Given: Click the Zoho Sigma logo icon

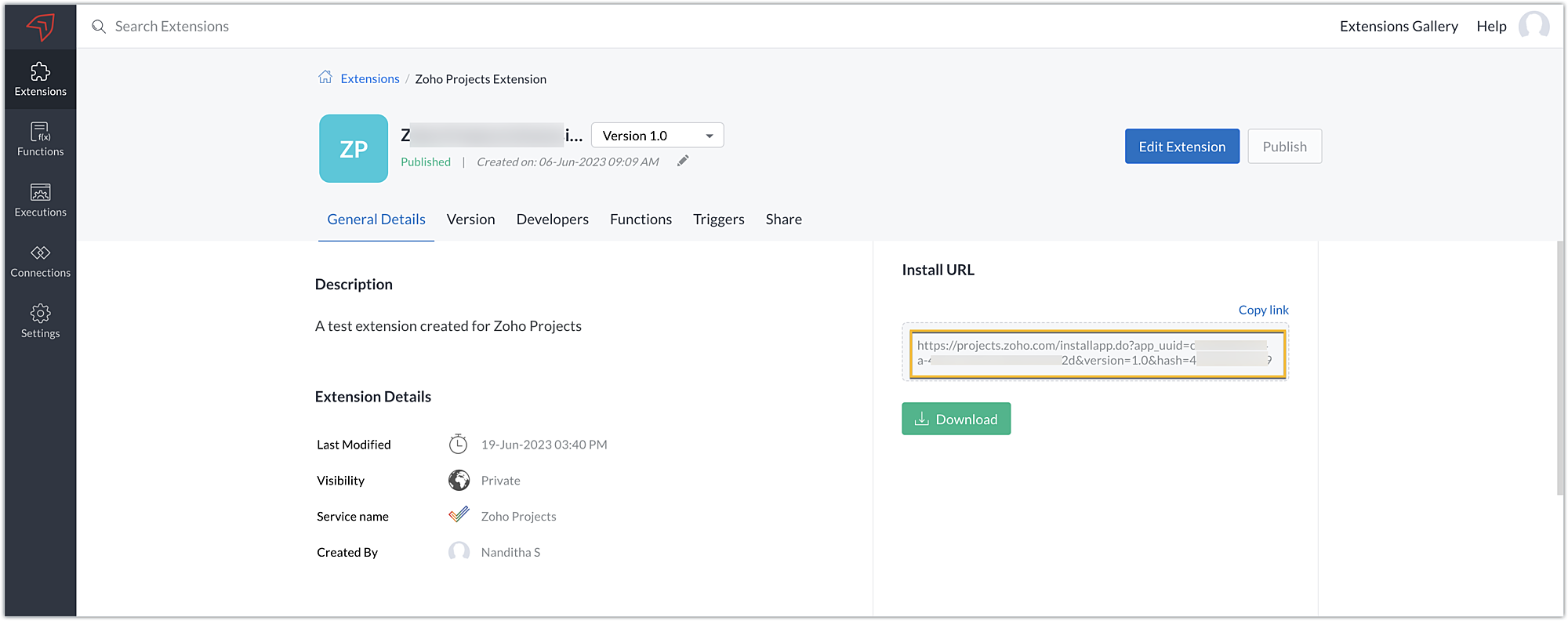Looking at the screenshot, I should (x=40, y=27).
